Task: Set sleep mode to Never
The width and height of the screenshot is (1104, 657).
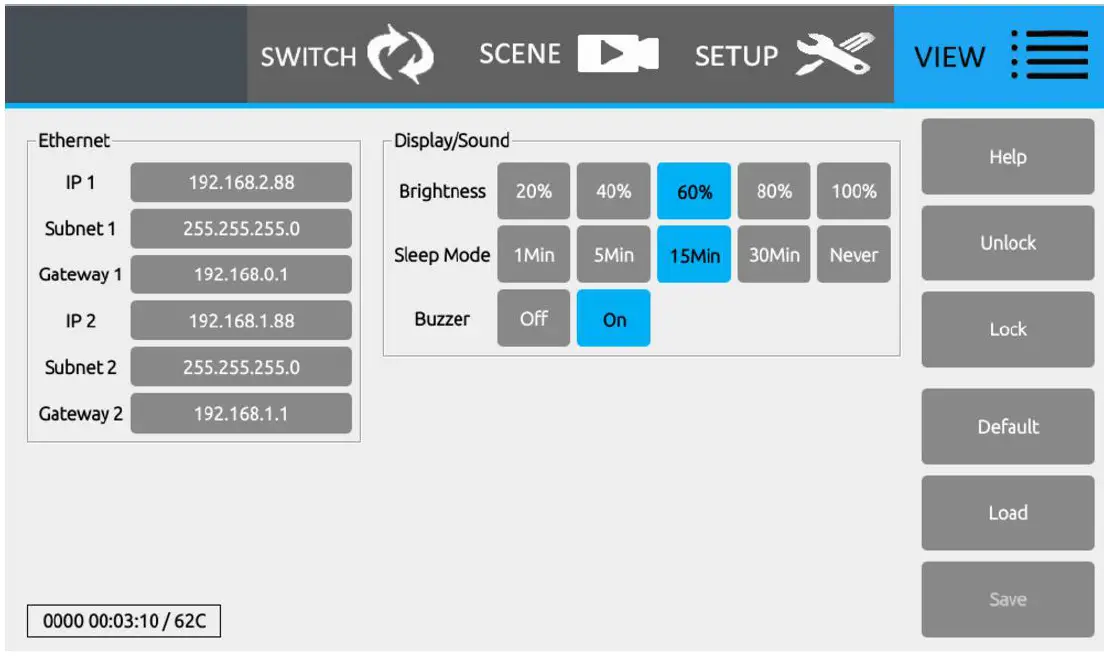Action: (853, 255)
